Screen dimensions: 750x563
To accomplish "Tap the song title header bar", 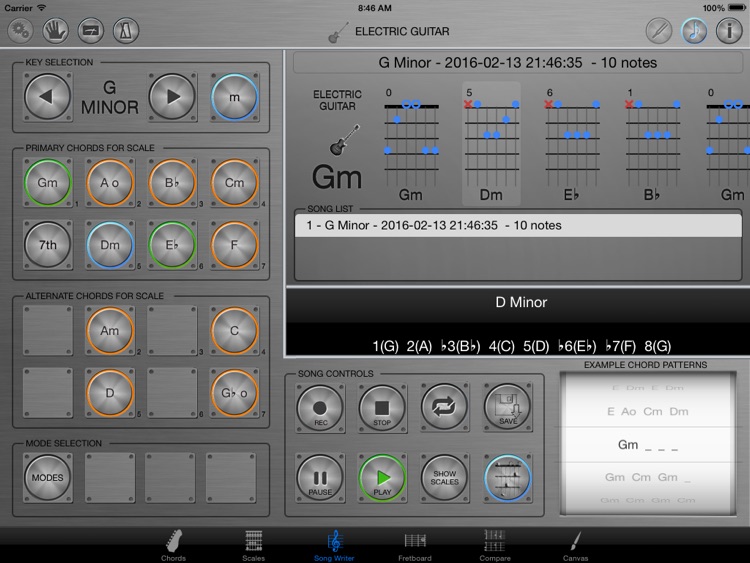I will pyautogui.click(x=518, y=63).
